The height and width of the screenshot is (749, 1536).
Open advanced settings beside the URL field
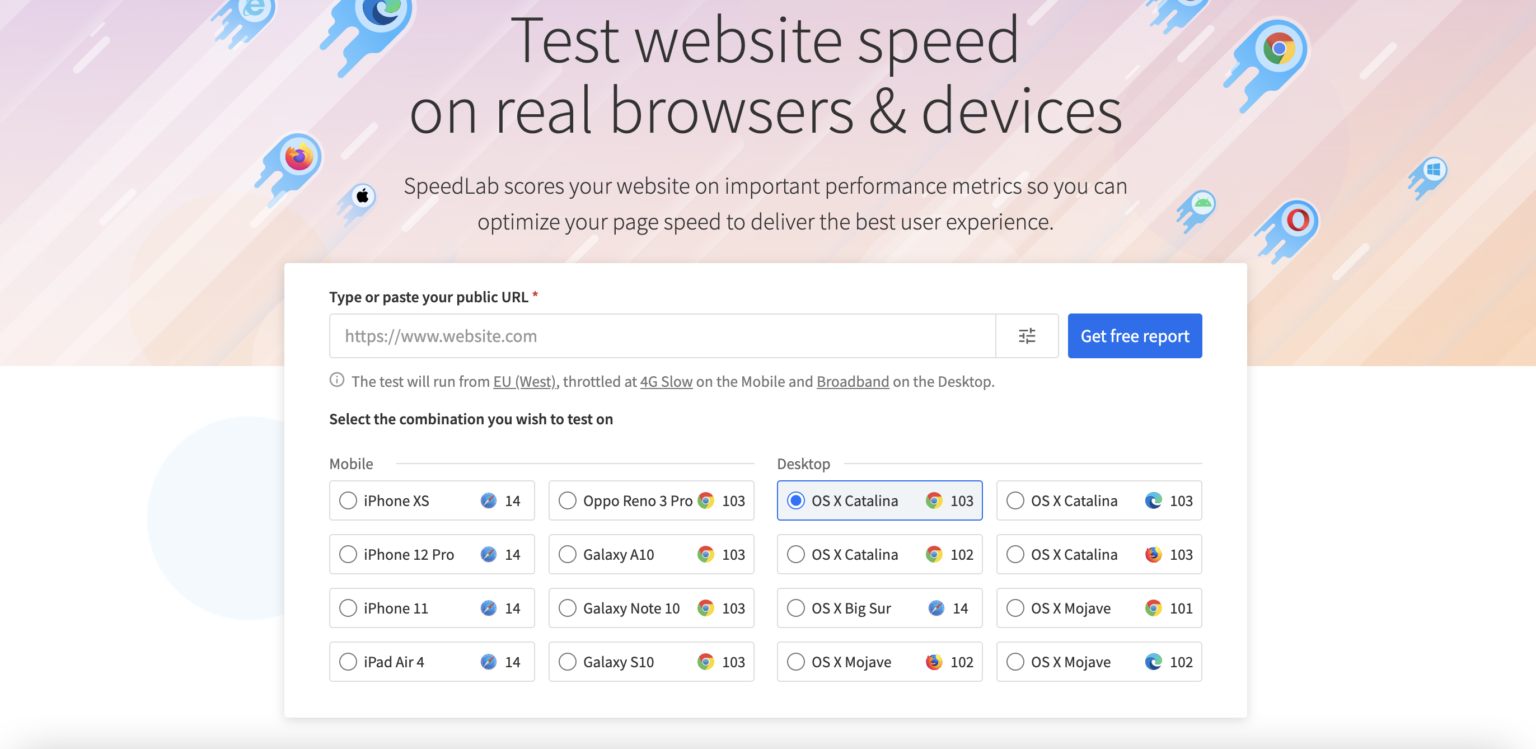point(1027,336)
